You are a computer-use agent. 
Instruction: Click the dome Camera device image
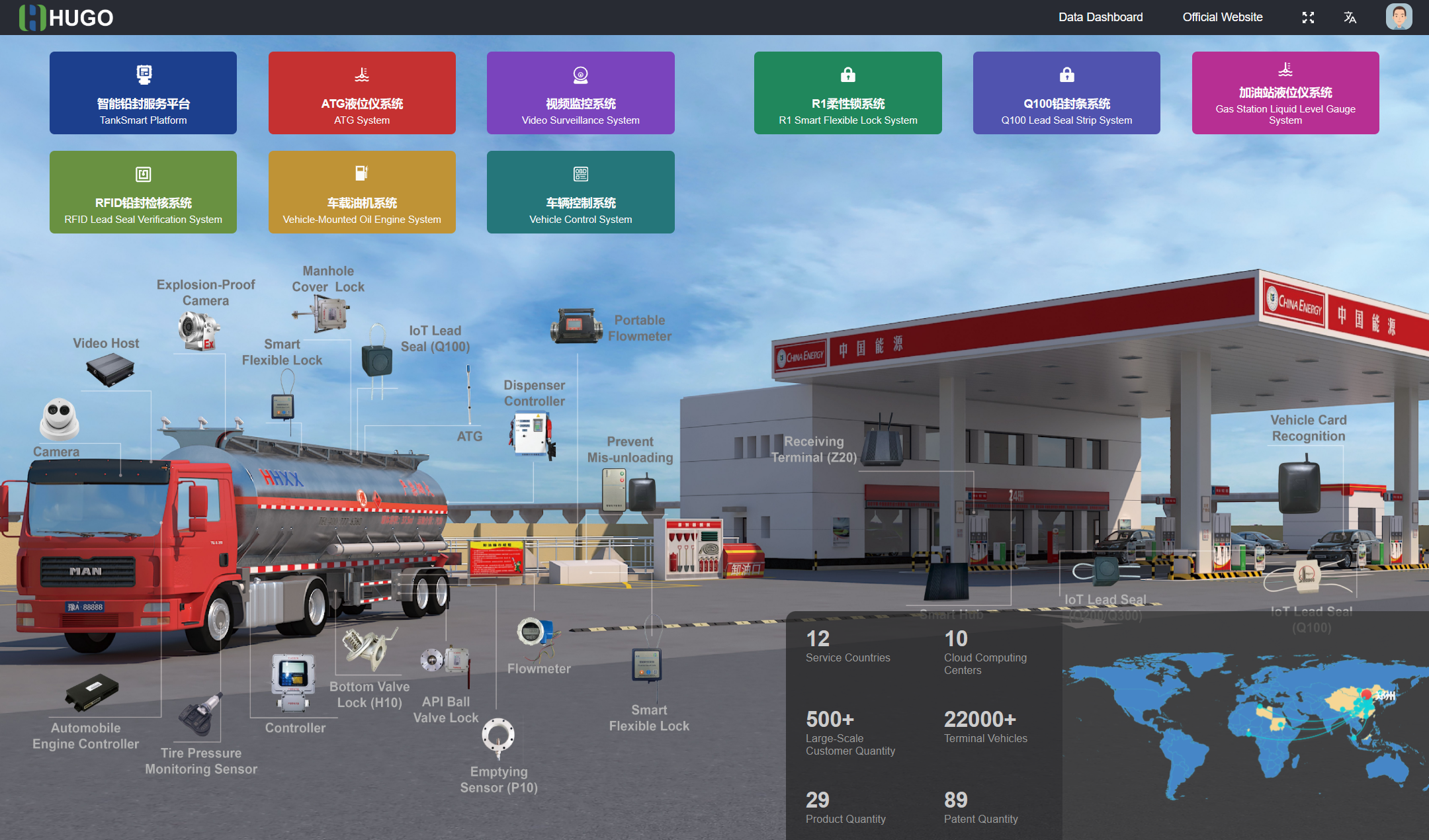click(x=60, y=419)
